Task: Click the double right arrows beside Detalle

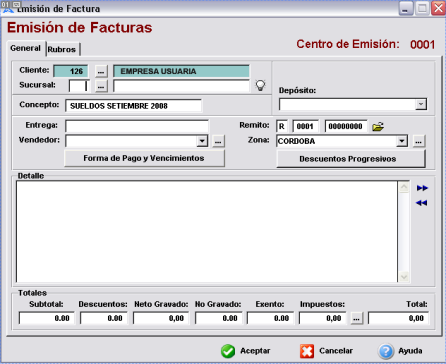Action: coord(422,188)
